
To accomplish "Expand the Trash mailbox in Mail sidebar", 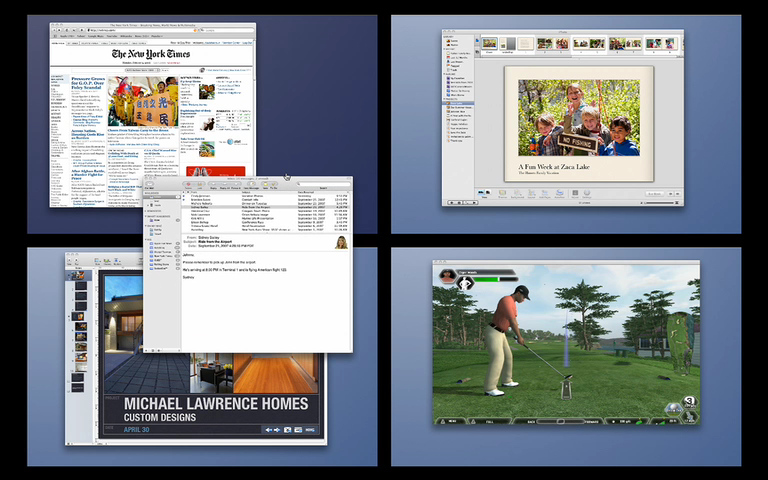I will 148,205.
